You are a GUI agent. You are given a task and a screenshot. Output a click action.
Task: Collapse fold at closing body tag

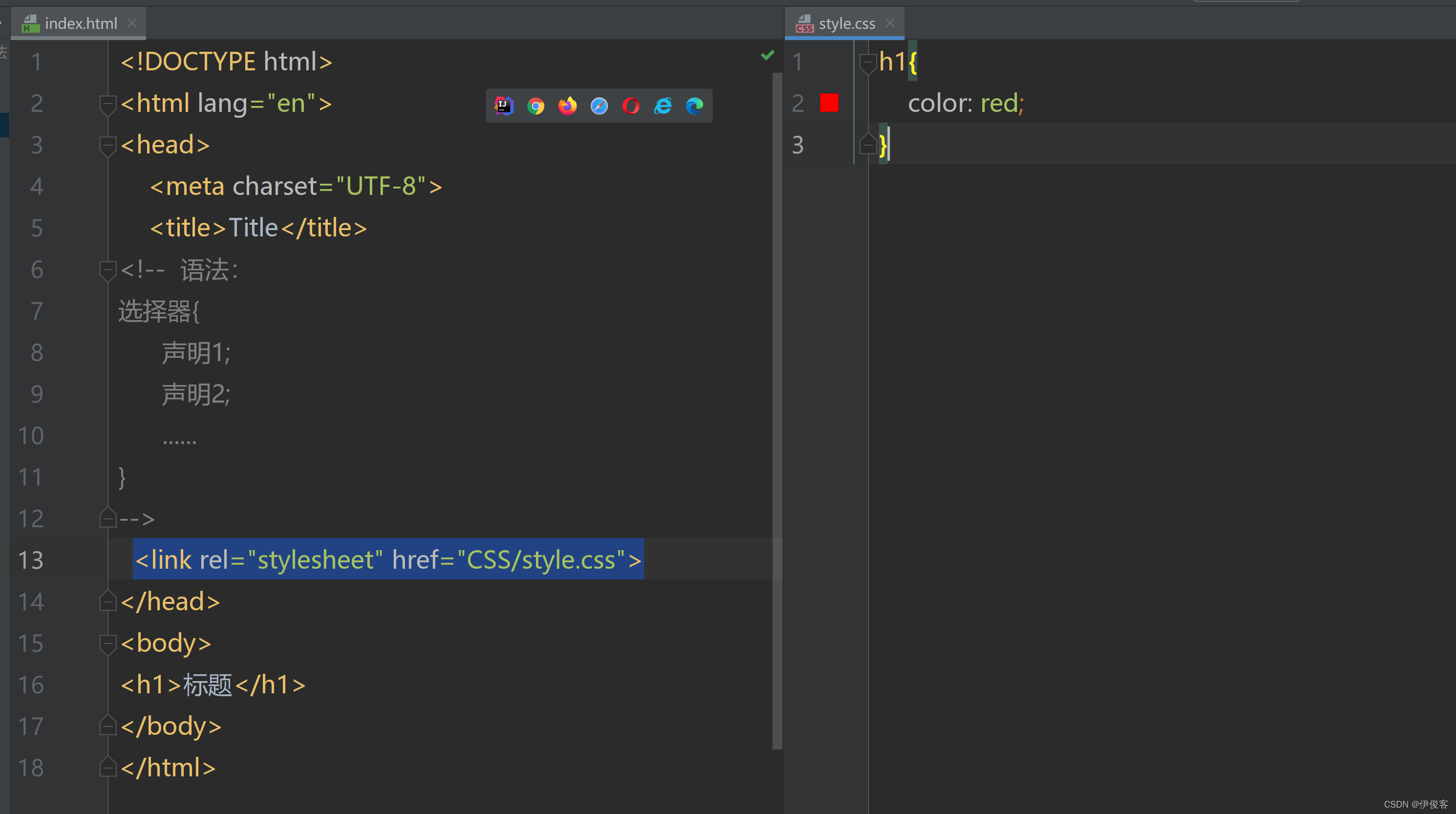point(107,725)
